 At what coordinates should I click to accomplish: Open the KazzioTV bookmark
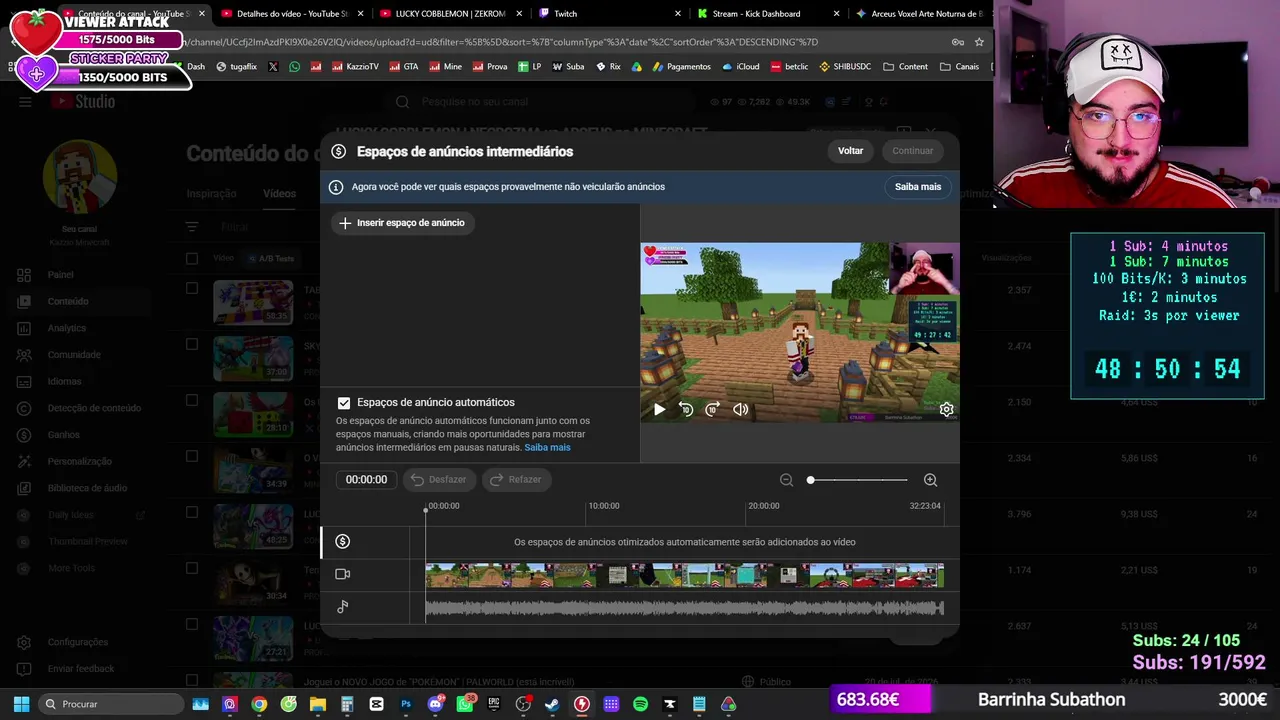(355, 67)
